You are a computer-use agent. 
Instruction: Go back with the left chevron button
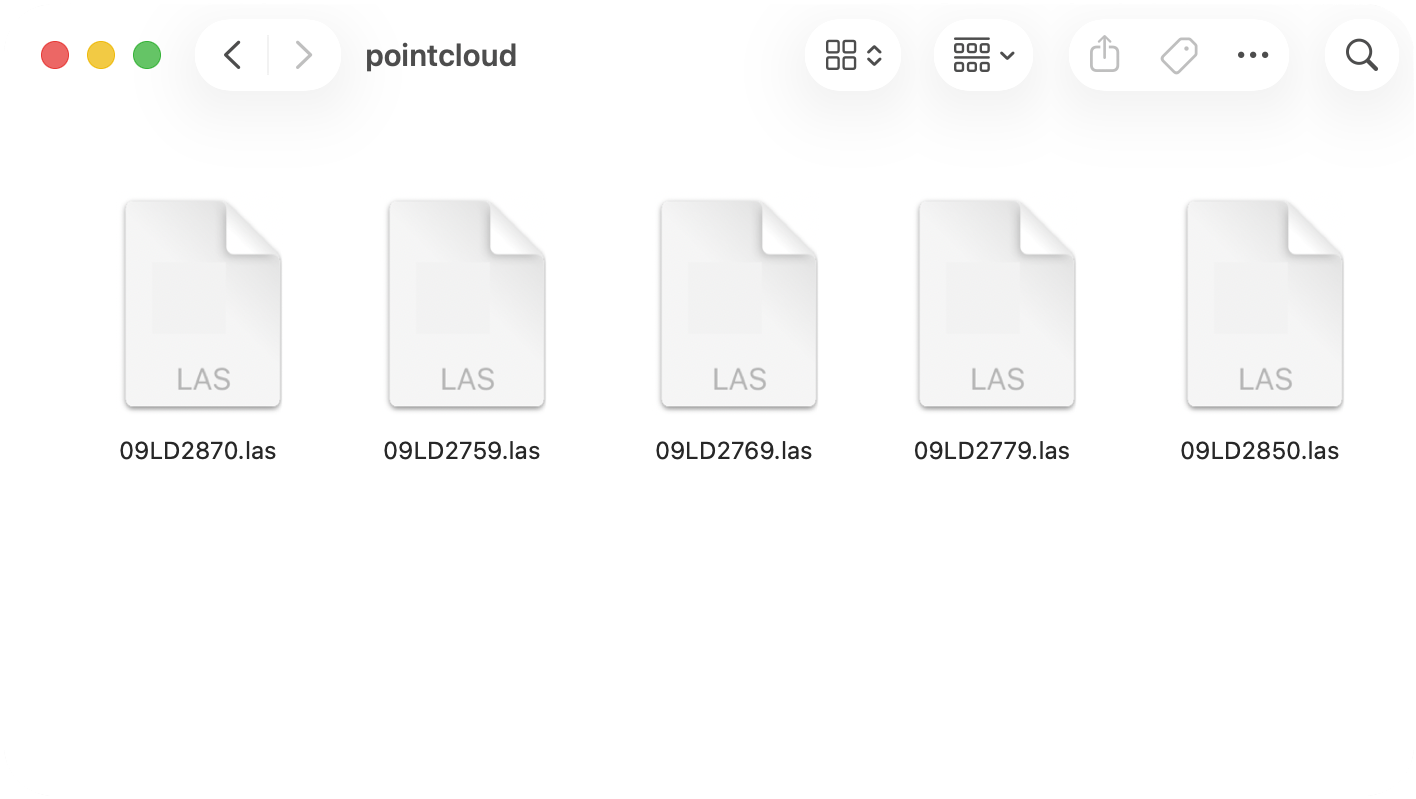tap(232, 55)
